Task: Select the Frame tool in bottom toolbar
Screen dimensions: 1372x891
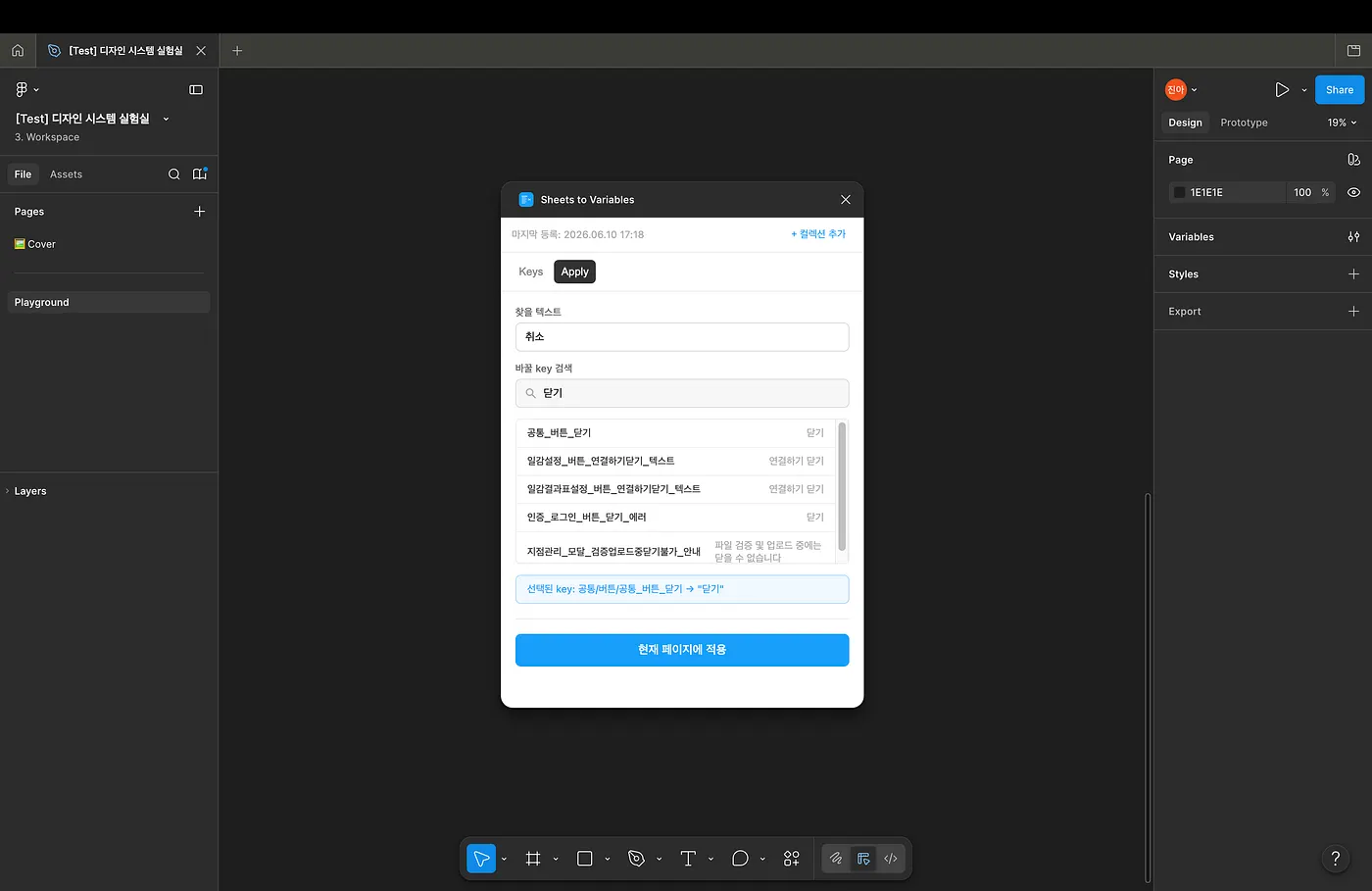Action: pos(533,859)
